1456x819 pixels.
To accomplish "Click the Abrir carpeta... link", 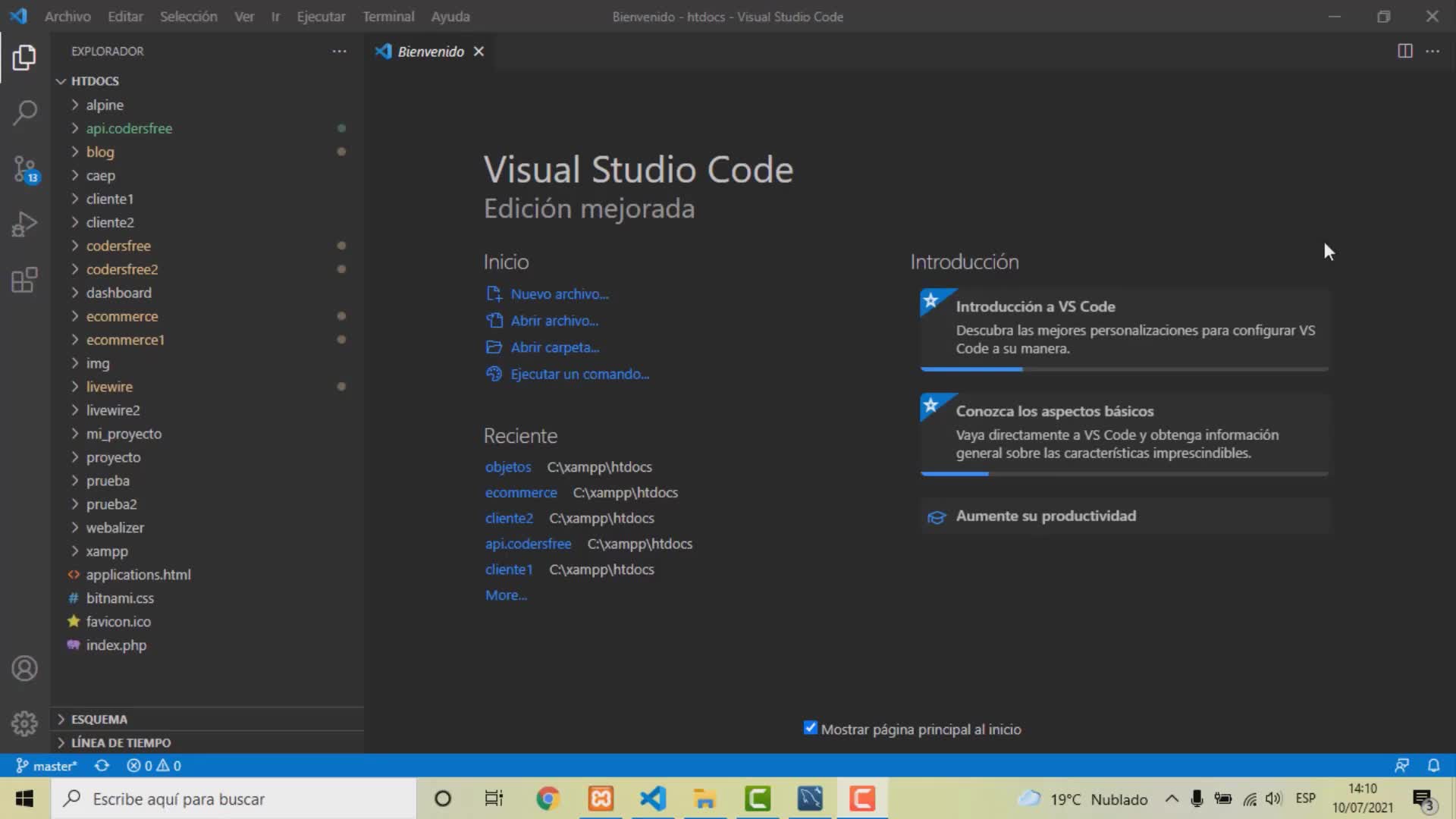I will click(555, 347).
